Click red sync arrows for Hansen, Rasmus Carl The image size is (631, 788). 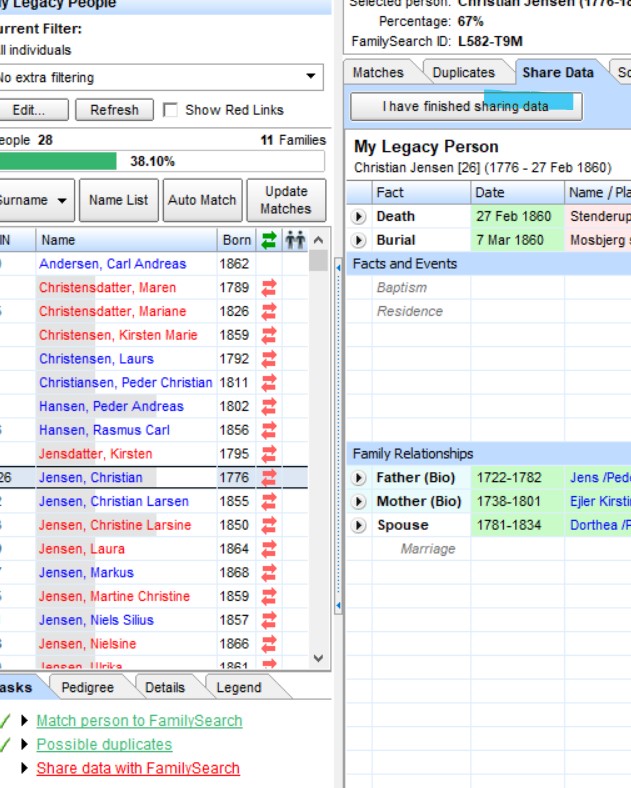(x=269, y=430)
